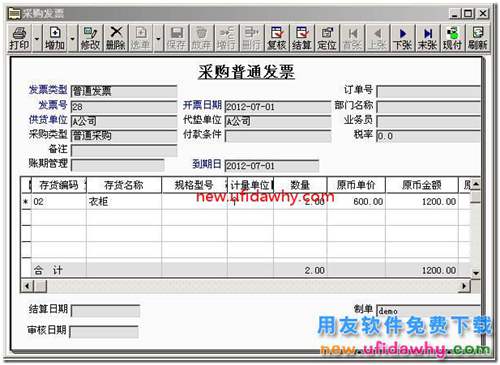The width and height of the screenshot is (500, 365).
Task: Click the 制单 field showing demo
Action: pyautogui.click(x=428, y=311)
